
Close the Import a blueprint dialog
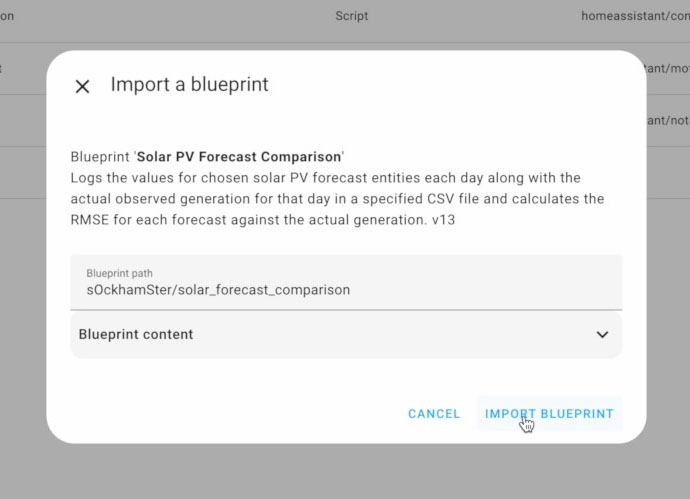pyautogui.click(x=82, y=86)
